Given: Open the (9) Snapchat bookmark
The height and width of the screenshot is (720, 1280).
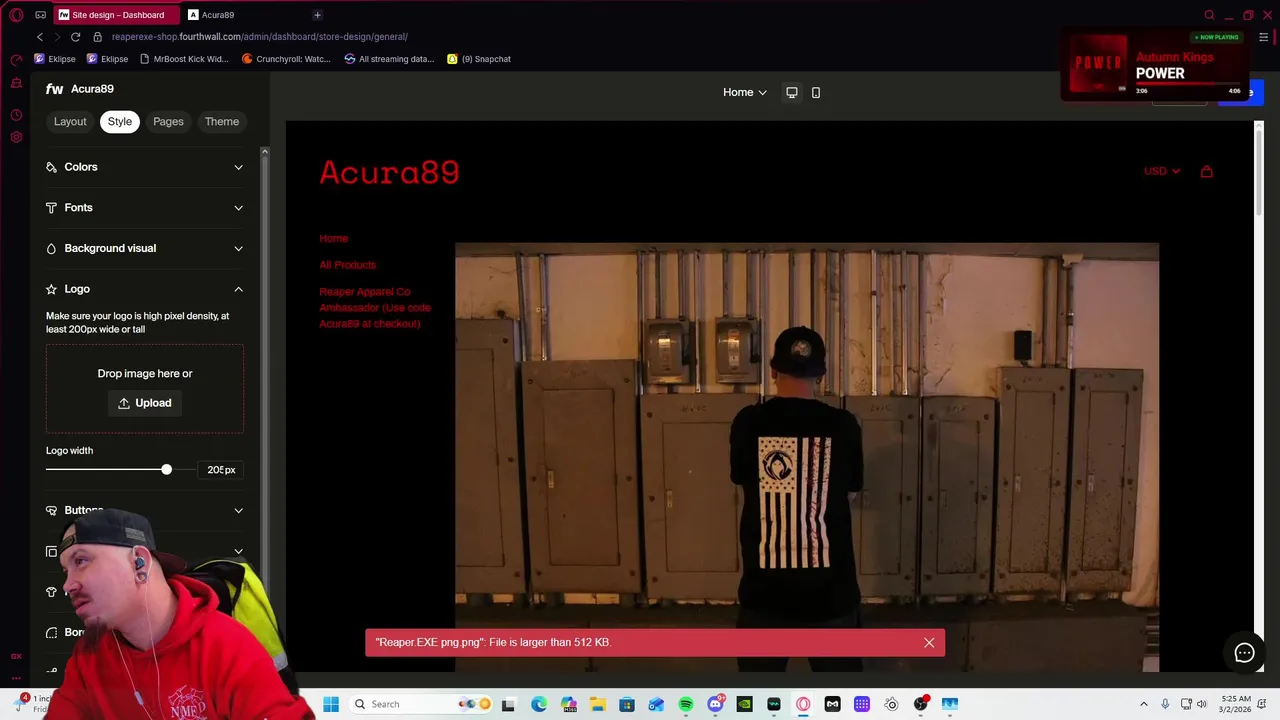Looking at the screenshot, I should click(479, 59).
